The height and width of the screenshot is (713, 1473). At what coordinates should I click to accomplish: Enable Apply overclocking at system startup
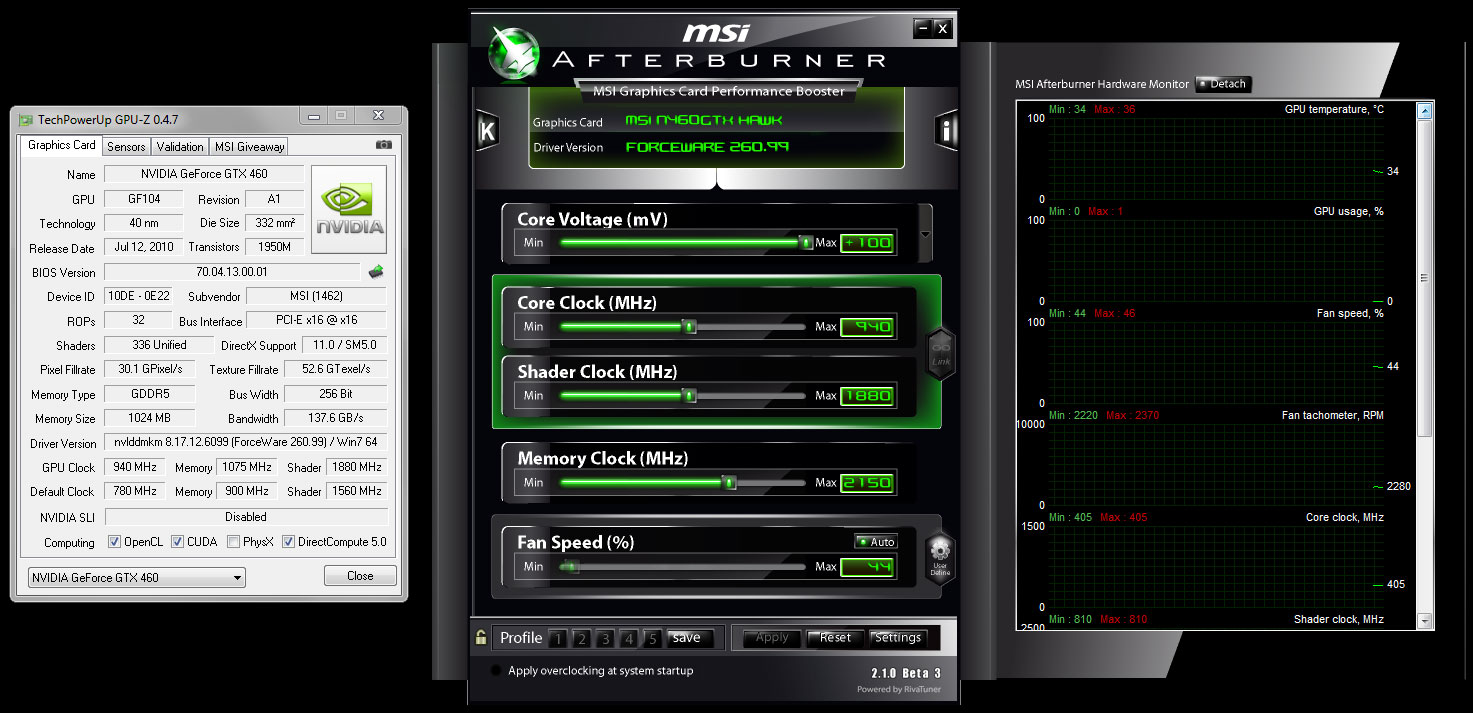point(496,671)
